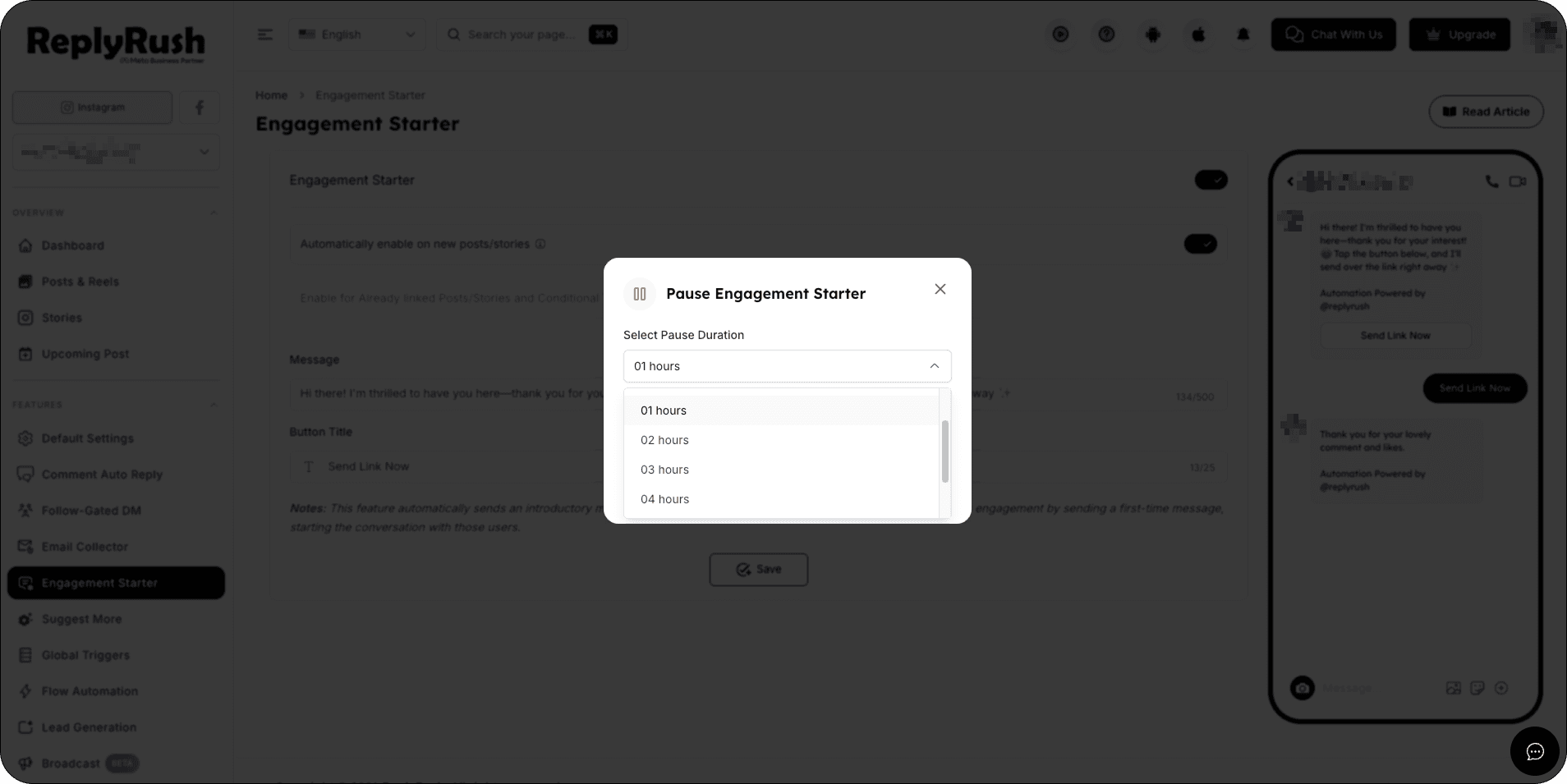The width and height of the screenshot is (1567, 784).
Task: Pick the 04 hours option
Action: (781, 499)
